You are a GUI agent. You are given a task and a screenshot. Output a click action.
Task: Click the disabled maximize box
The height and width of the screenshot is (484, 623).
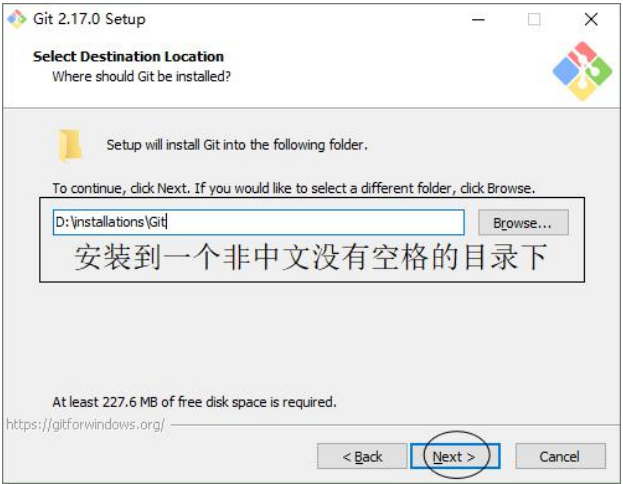534,19
